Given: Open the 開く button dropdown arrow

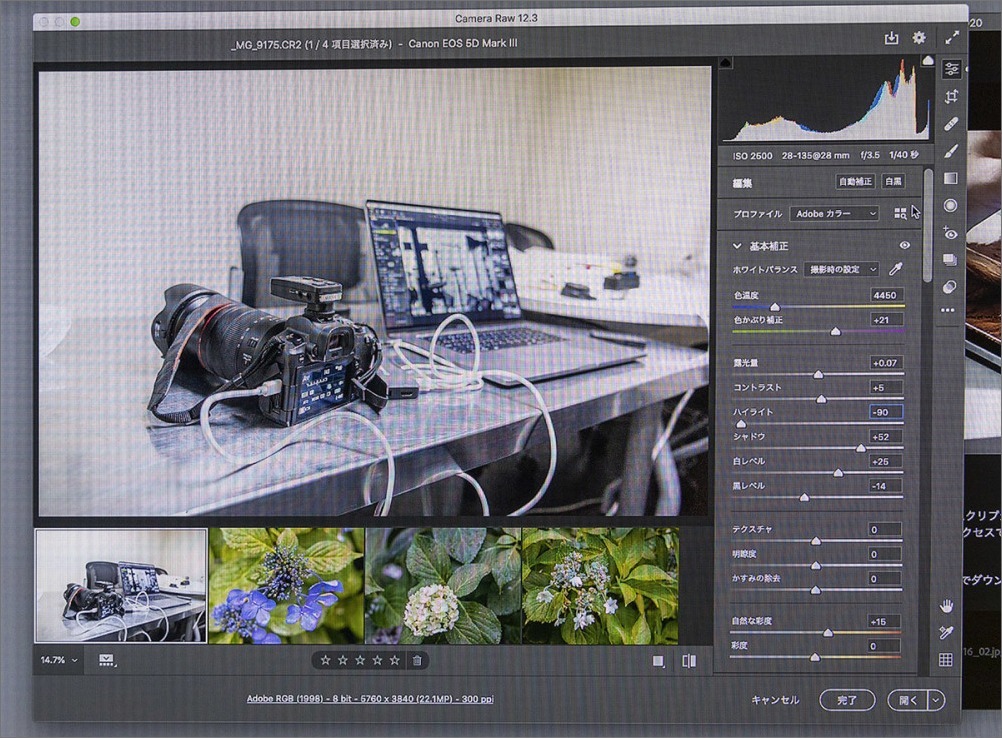Looking at the screenshot, I should coord(936,700).
